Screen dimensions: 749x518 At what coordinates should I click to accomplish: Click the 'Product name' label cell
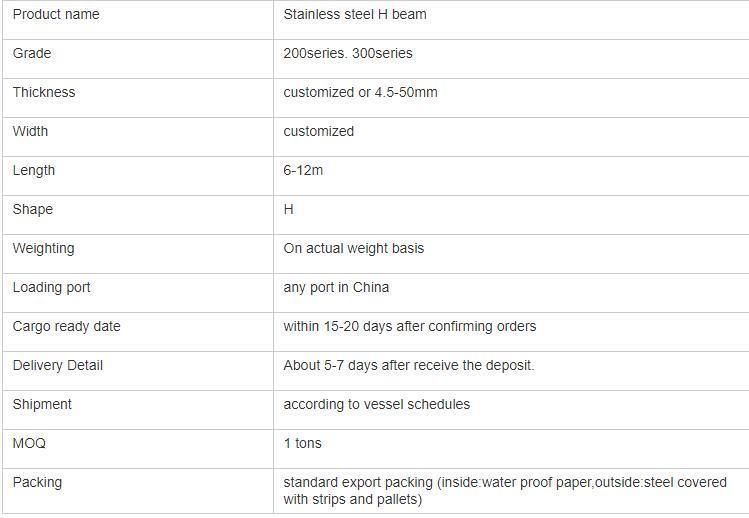[138, 20]
